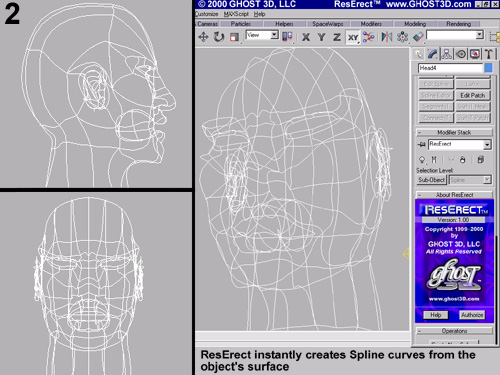Select the Move transform tool
Image resolution: width=500 pixels, height=375 pixels.
pyautogui.click(x=203, y=37)
